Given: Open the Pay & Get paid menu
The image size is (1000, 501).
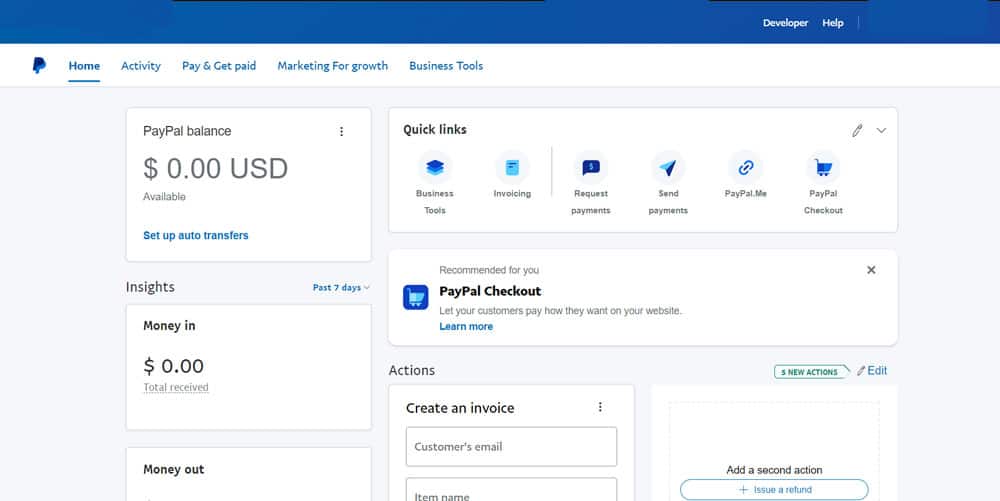Looking at the screenshot, I should [x=219, y=66].
